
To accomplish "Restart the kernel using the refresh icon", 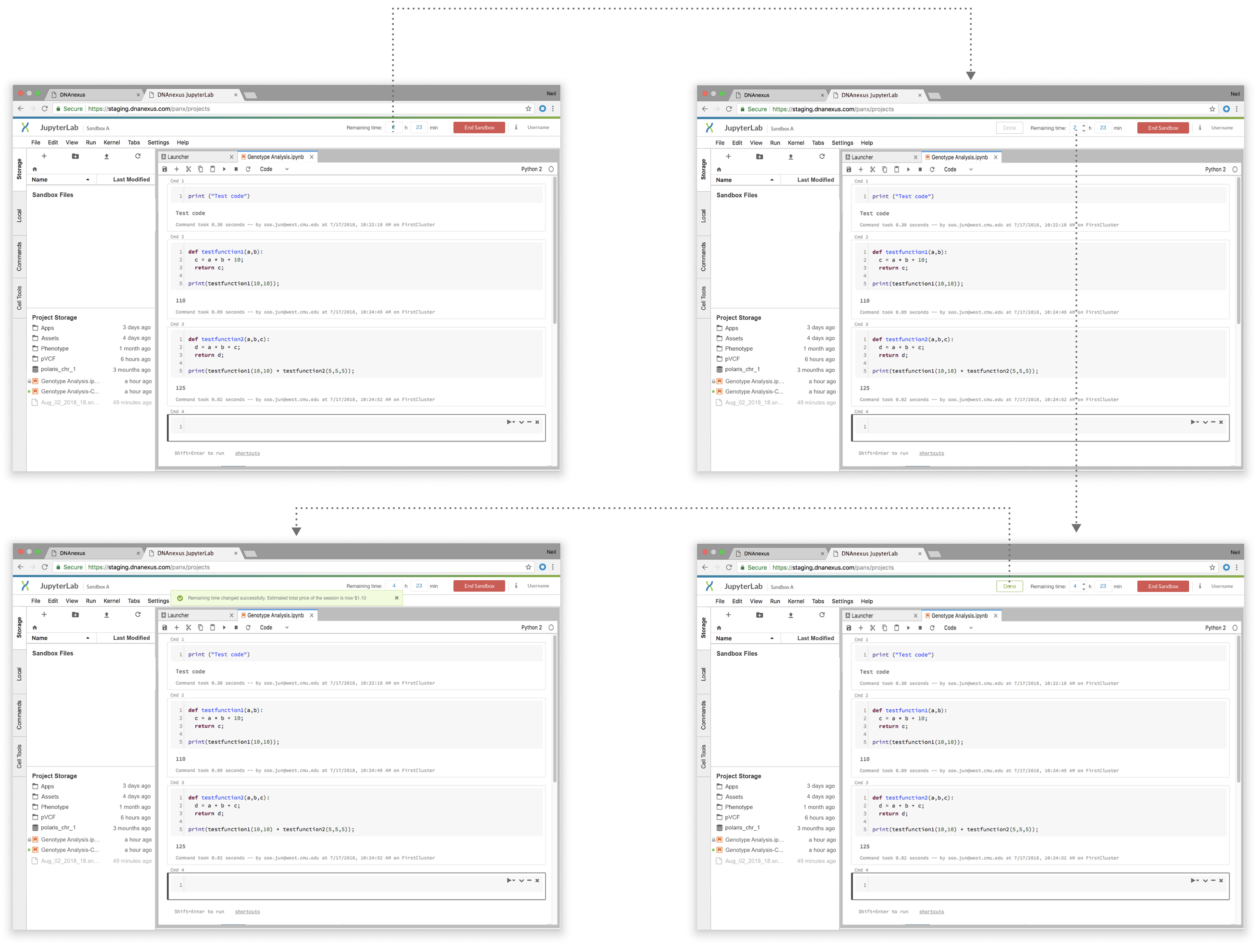I will [x=248, y=169].
